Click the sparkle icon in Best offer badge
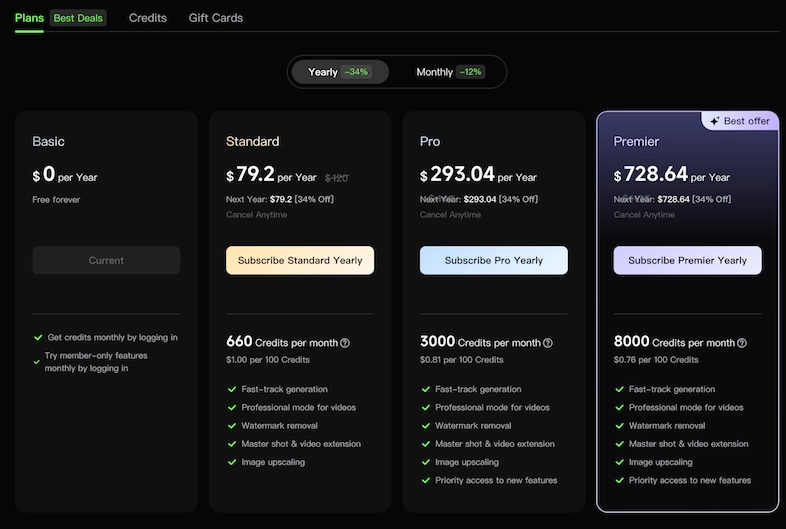 point(714,121)
